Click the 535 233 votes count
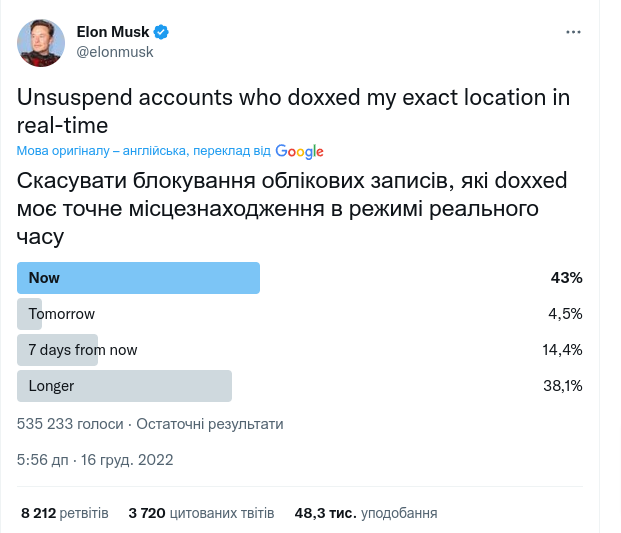The height and width of the screenshot is (533, 621). pos(70,424)
